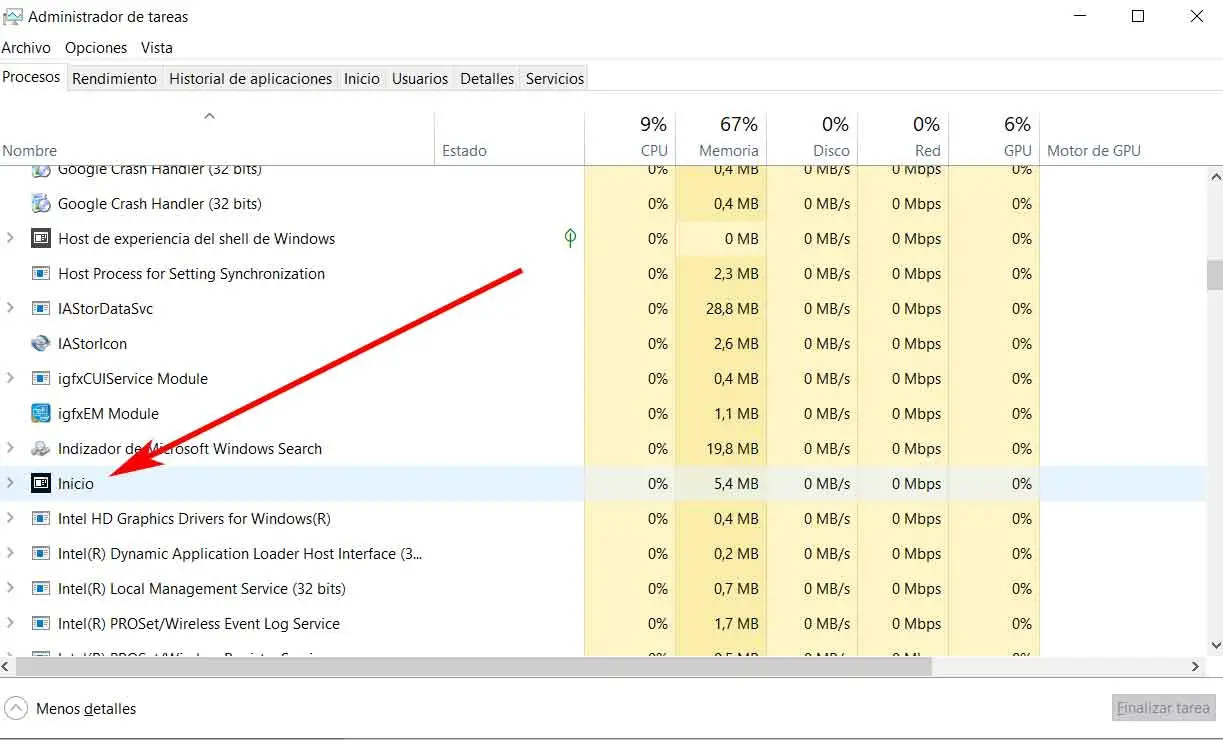
Task: Click the Host Process for Setting Synchronization icon
Action: coord(41,274)
